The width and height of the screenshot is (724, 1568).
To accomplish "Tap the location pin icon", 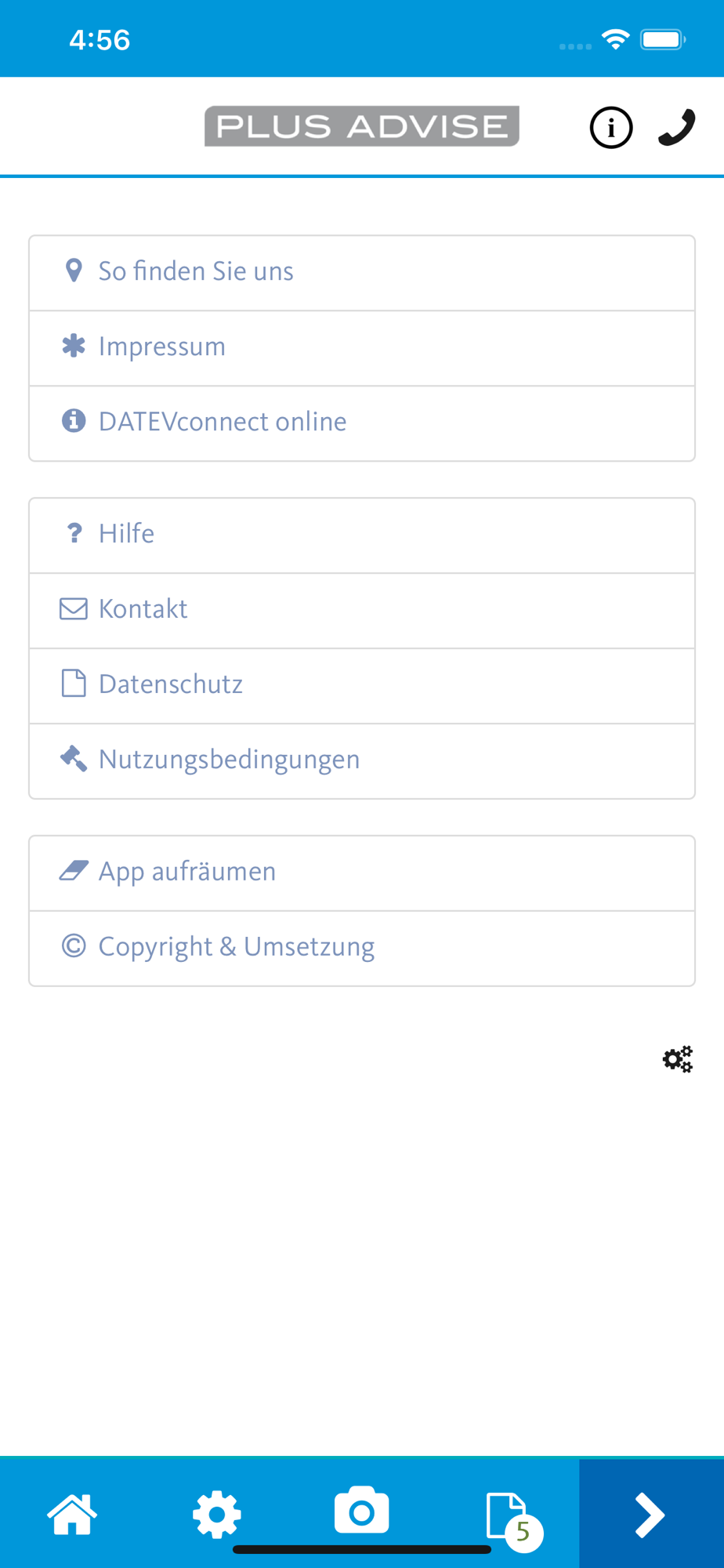I will (x=74, y=270).
